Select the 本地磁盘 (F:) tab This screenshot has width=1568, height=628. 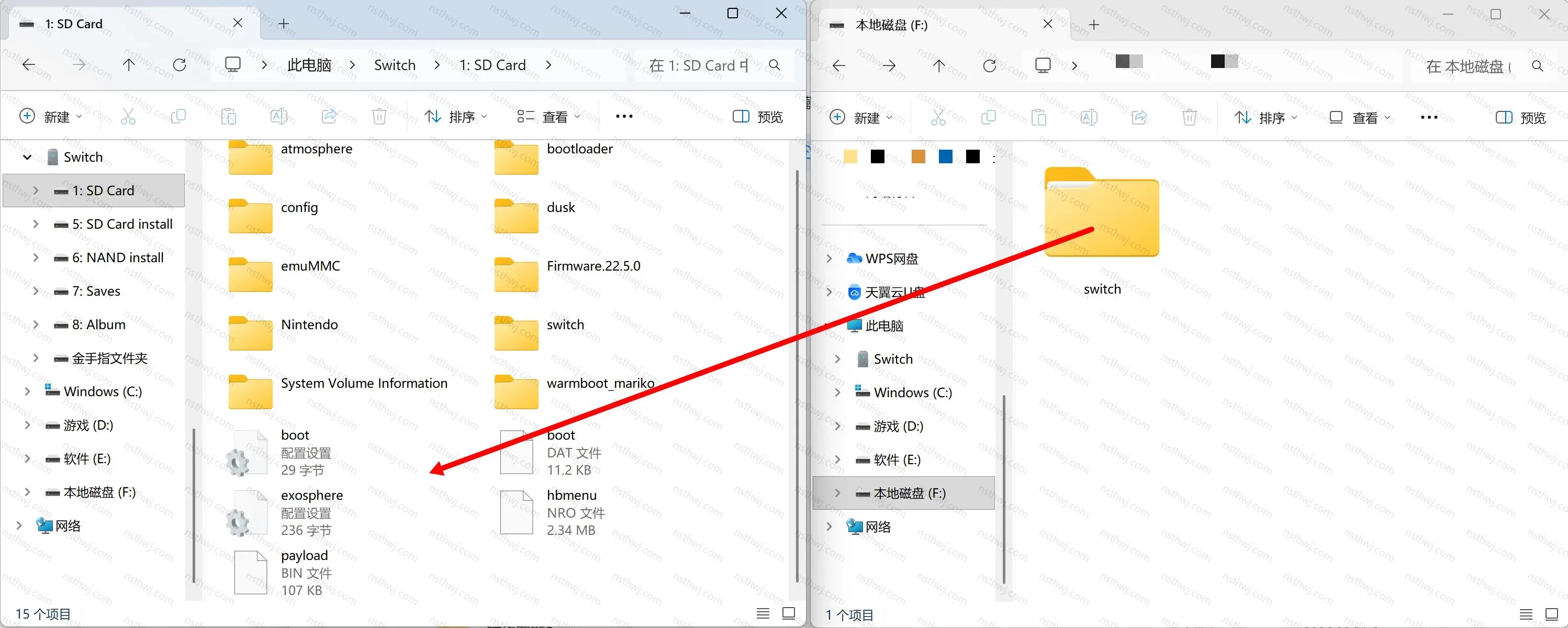944,25
